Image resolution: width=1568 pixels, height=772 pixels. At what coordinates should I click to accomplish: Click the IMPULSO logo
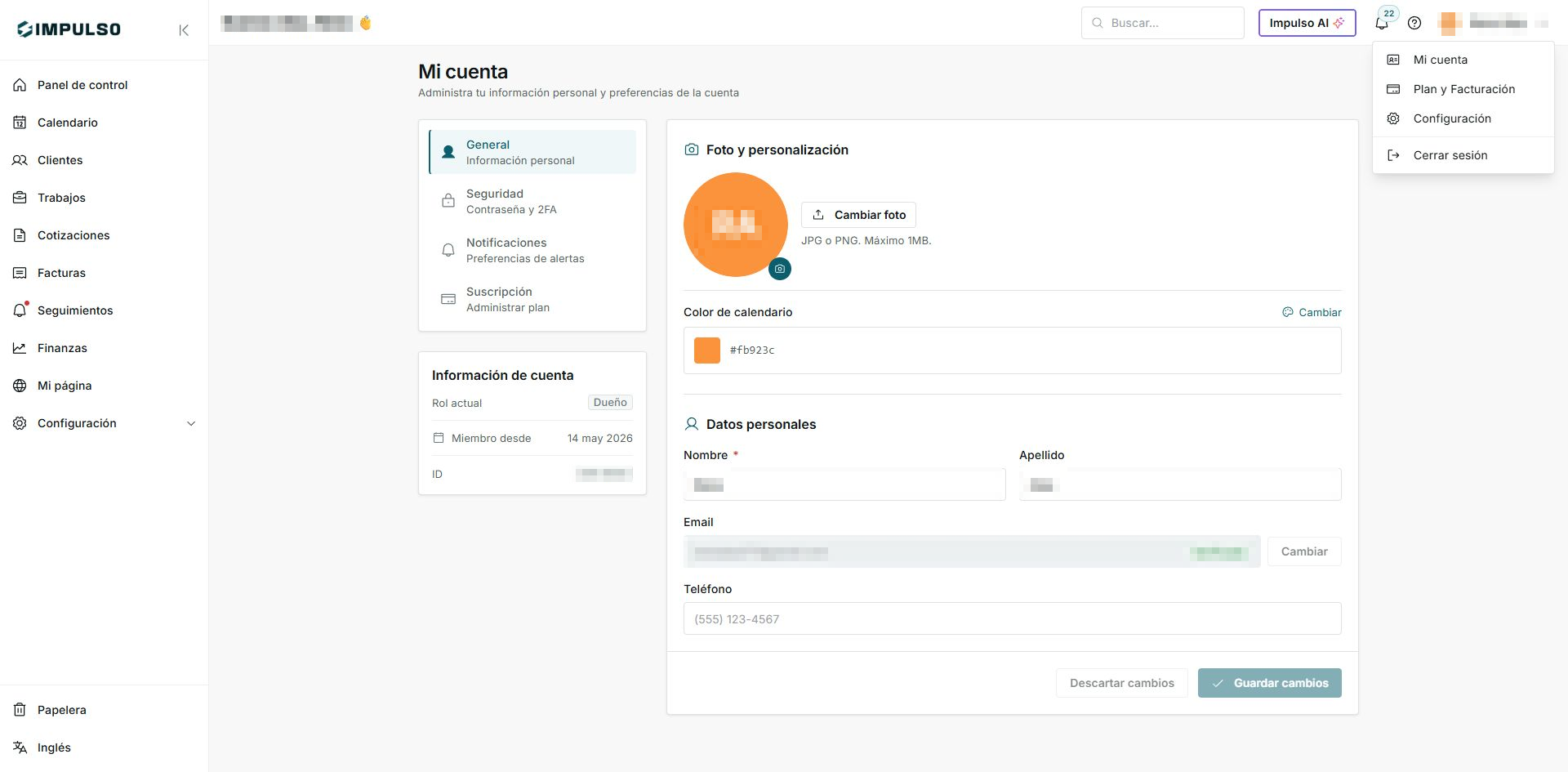pyautogui.click(x=69, y=29)
